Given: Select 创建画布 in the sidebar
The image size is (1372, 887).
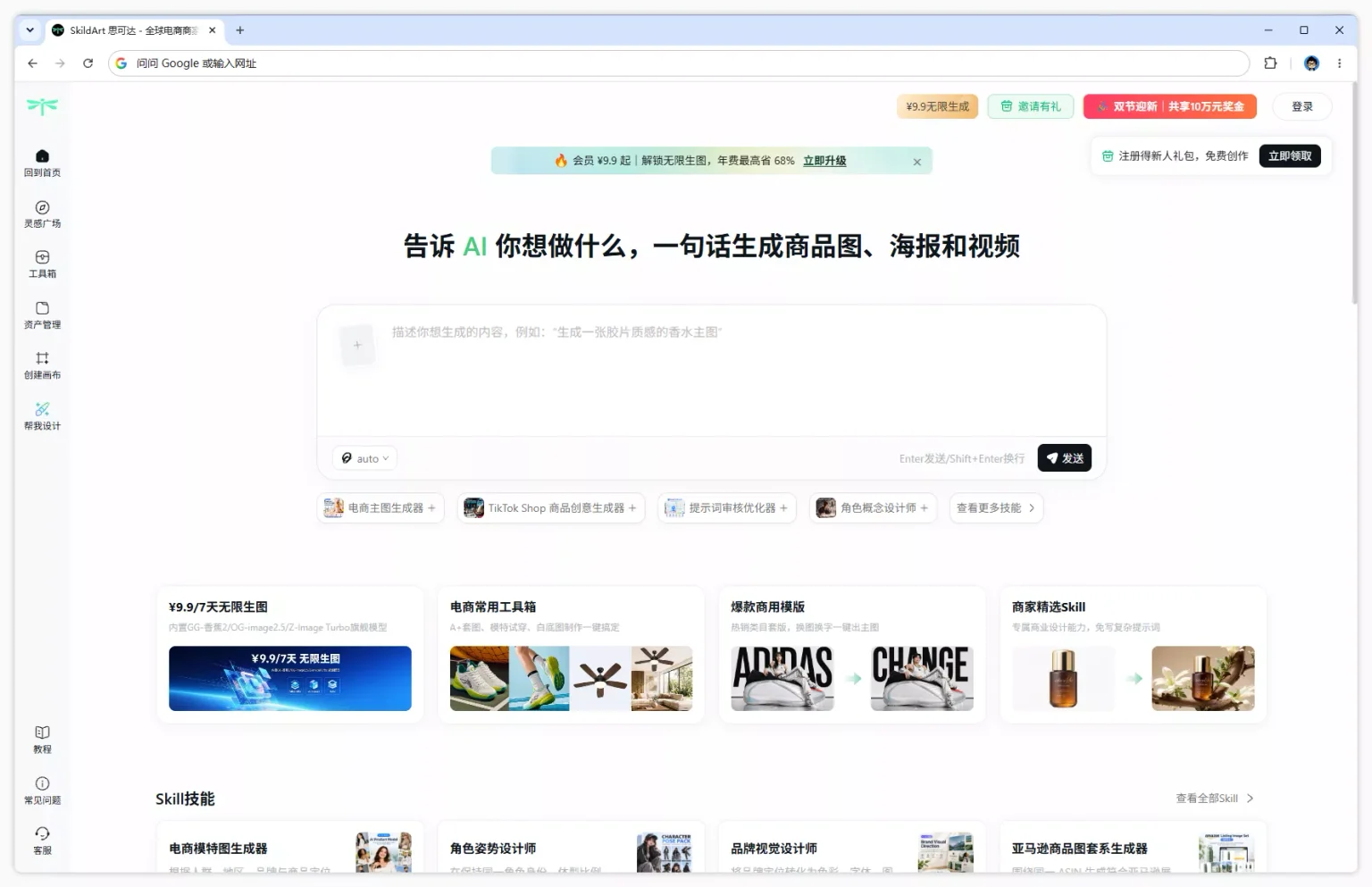Looking at the screenshot, I should (x=42, y=366).
